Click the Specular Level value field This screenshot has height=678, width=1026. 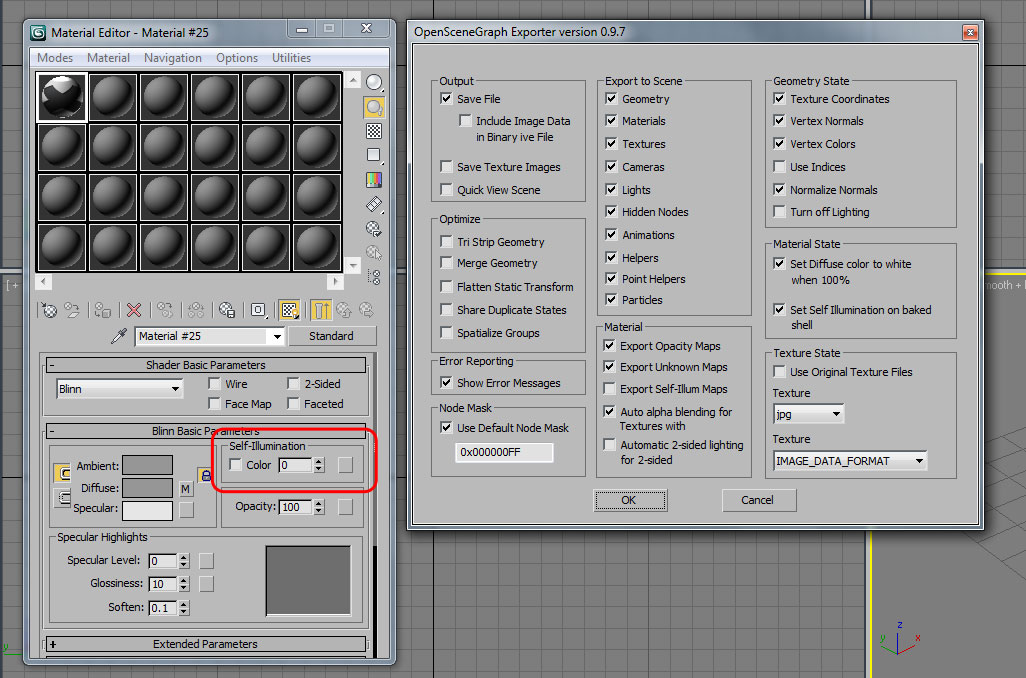pos(163,561)
